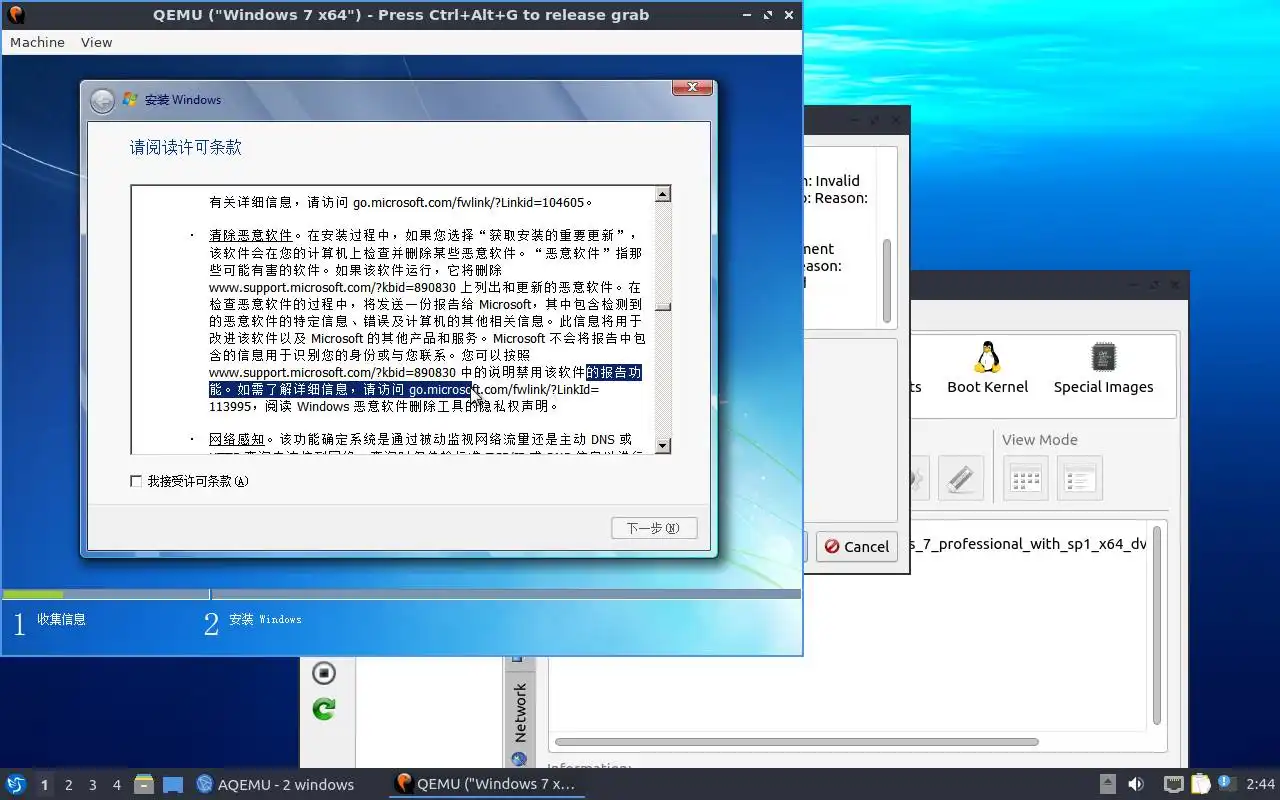Switch to workspace 3
Screen dimensions: 1280x800
click(x=92, y=785)
